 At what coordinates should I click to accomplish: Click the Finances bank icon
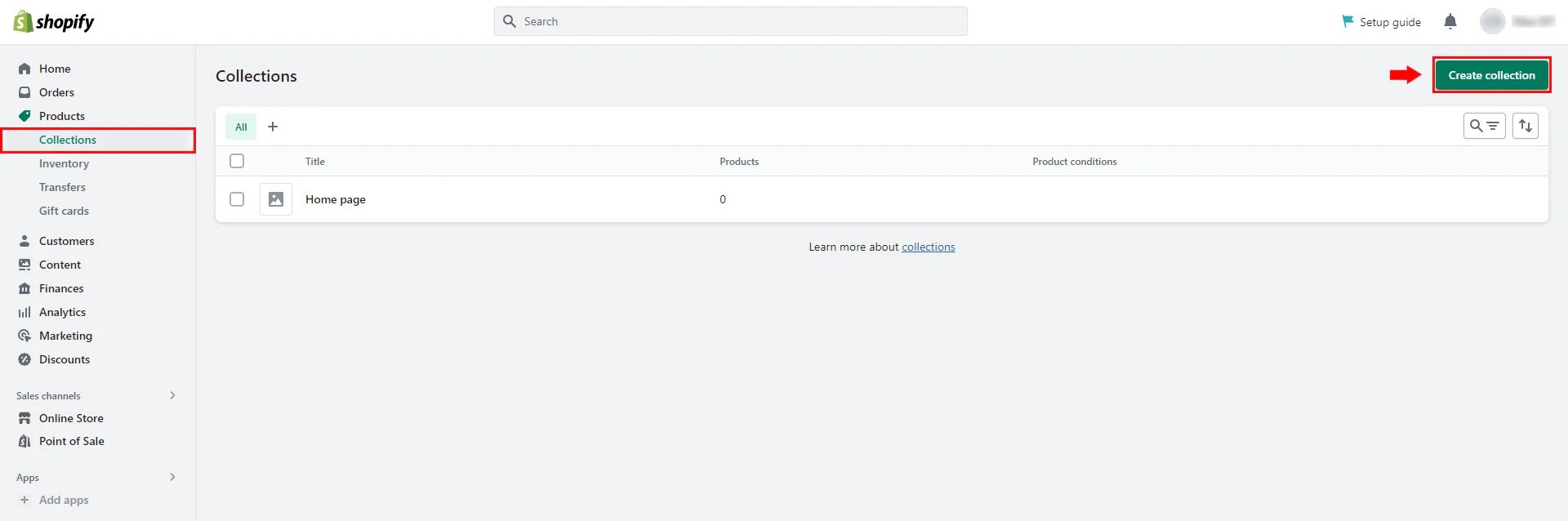pos(24,288)
